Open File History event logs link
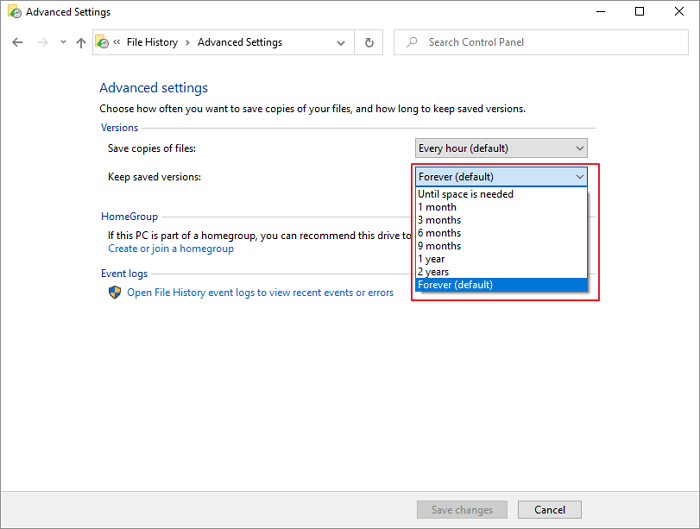Image resolution: width=700 pixels, height=529 pixels. click(x=260, y=293)
